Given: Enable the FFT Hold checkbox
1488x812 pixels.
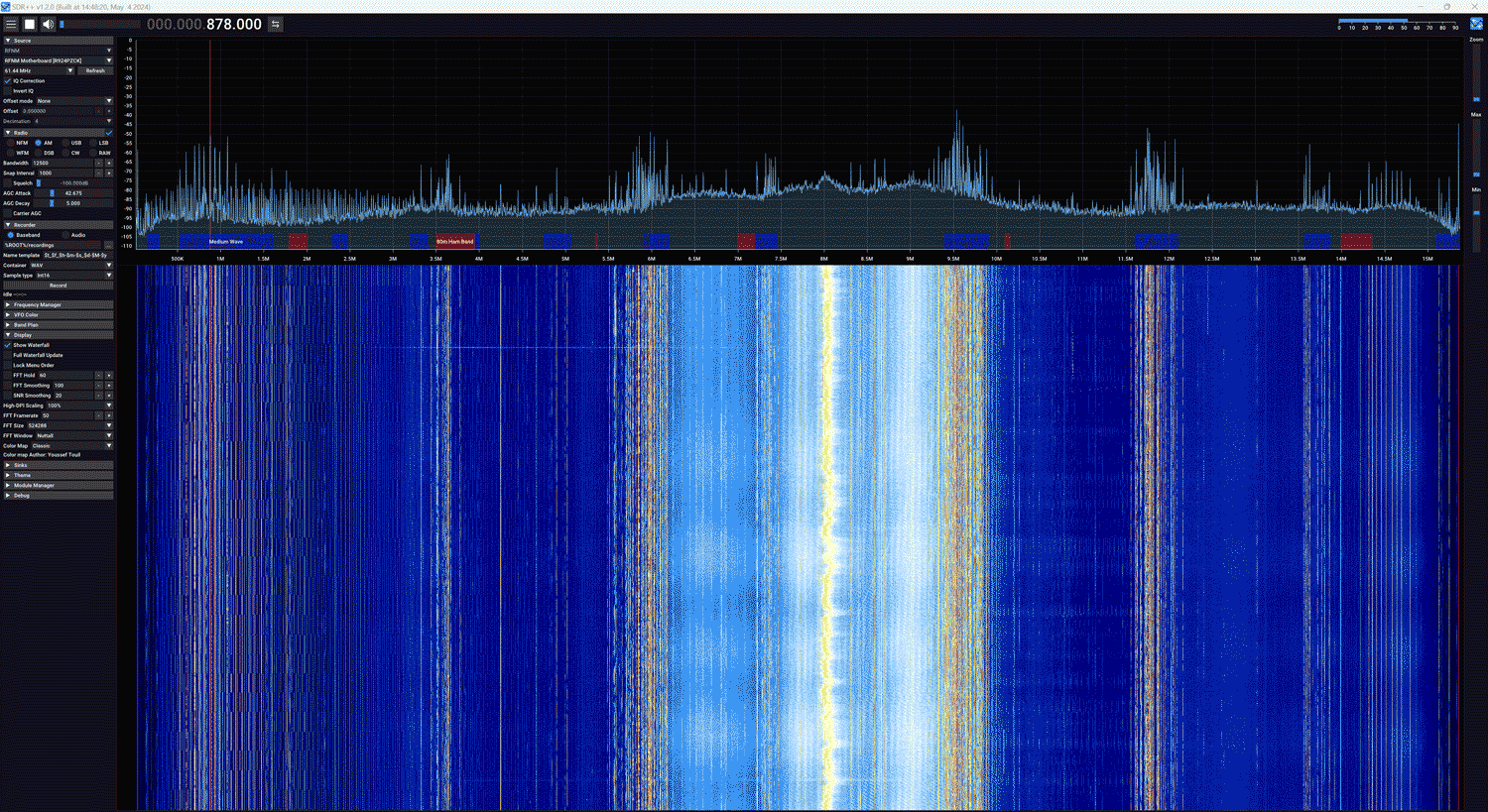Looking at the screenshot, I should [8, 375].
